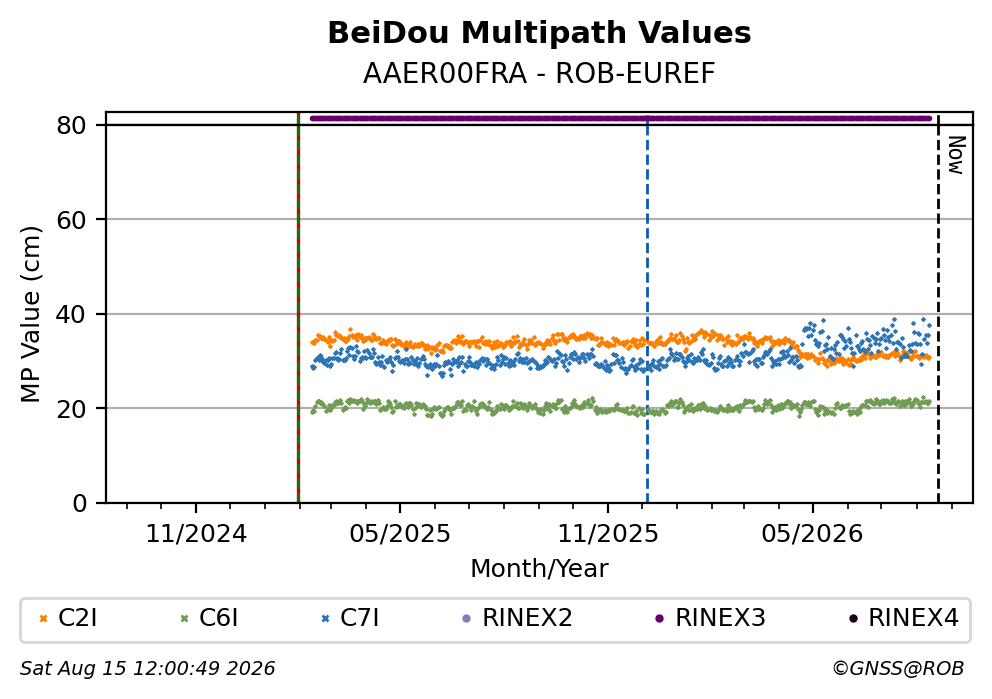Click the MP Value (cm) axis label
Image resolution: width=992 pixels, height=699 pixels.
(x=30, y=314)
